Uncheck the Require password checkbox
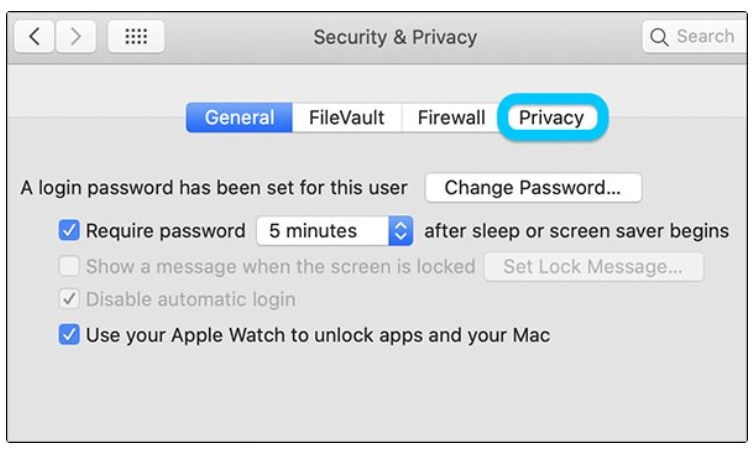The image size is (755, 451). coord(69,231)
